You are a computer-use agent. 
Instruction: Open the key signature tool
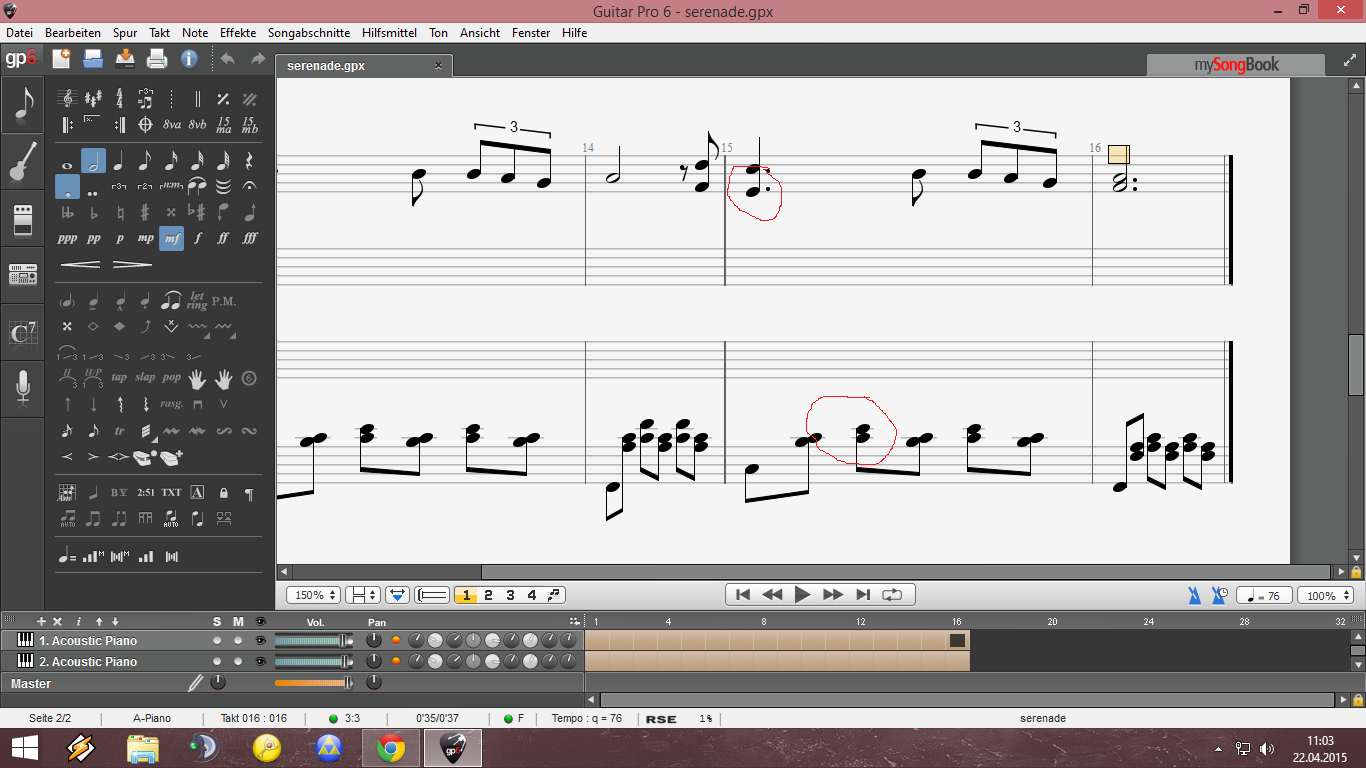93,99
